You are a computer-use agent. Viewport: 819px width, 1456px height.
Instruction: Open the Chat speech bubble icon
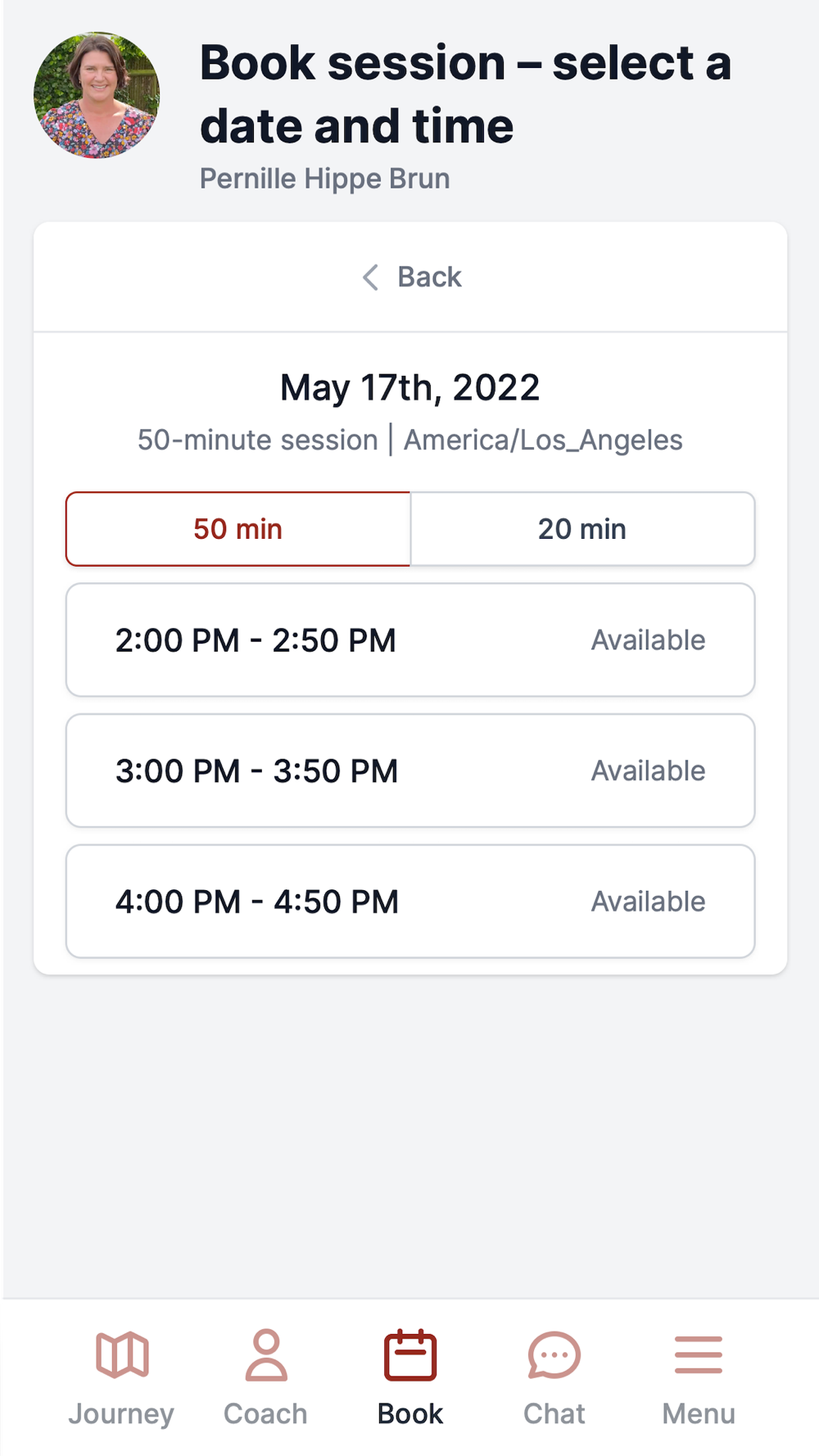point(554,1354)
